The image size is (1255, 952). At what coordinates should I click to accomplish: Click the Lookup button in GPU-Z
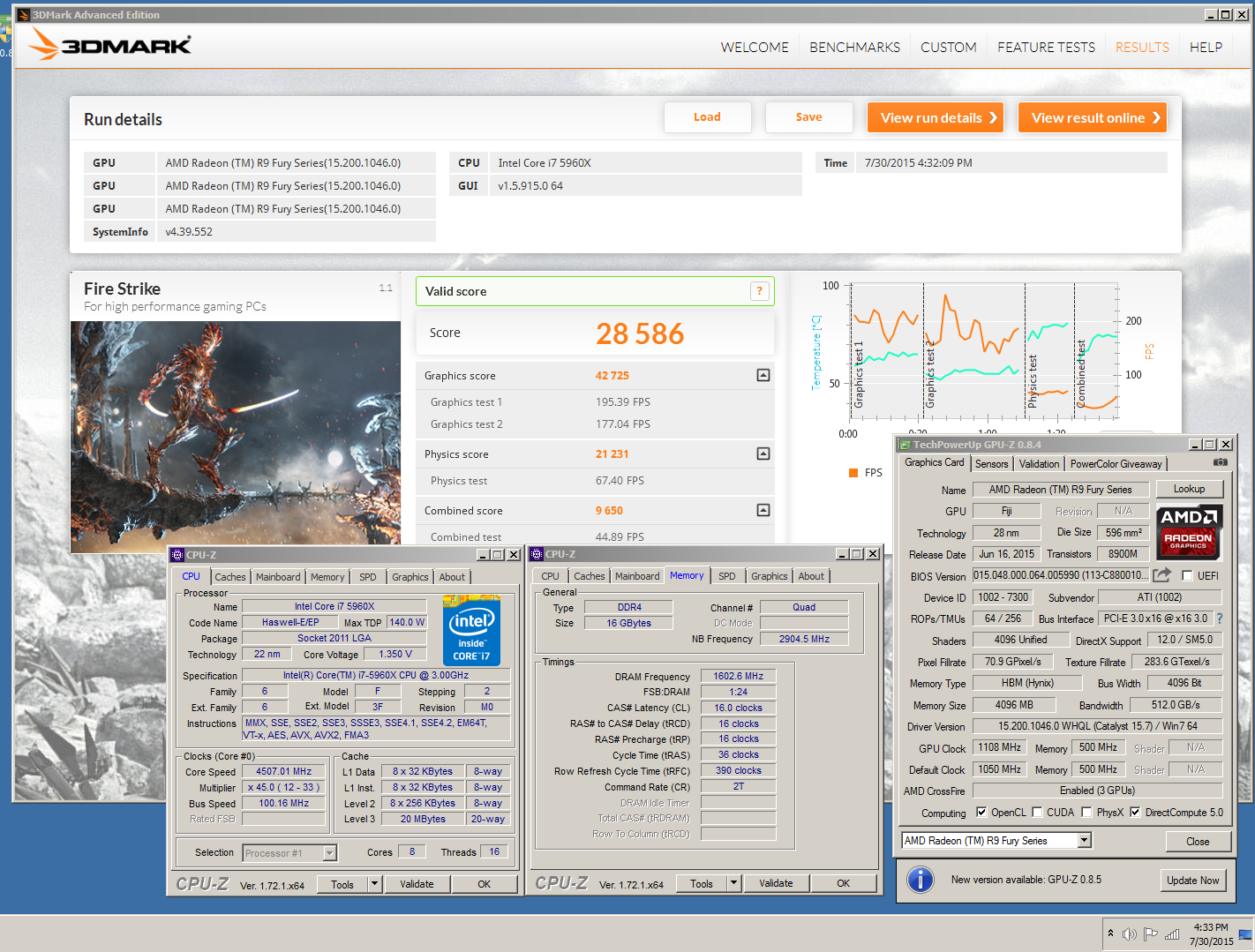(x=1189, y=489)
